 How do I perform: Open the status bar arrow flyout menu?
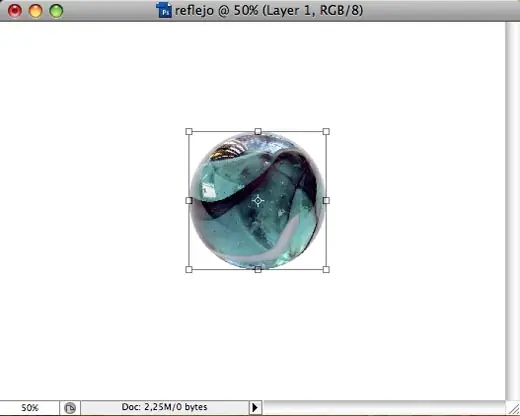tap(255, 407)
